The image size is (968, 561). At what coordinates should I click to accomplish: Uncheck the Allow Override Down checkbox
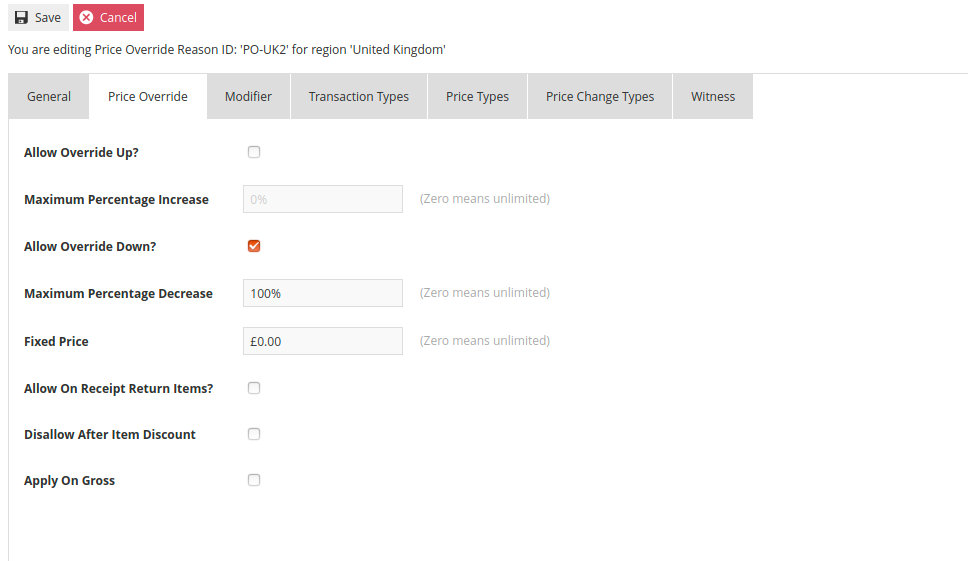click(x=254, y=246)
